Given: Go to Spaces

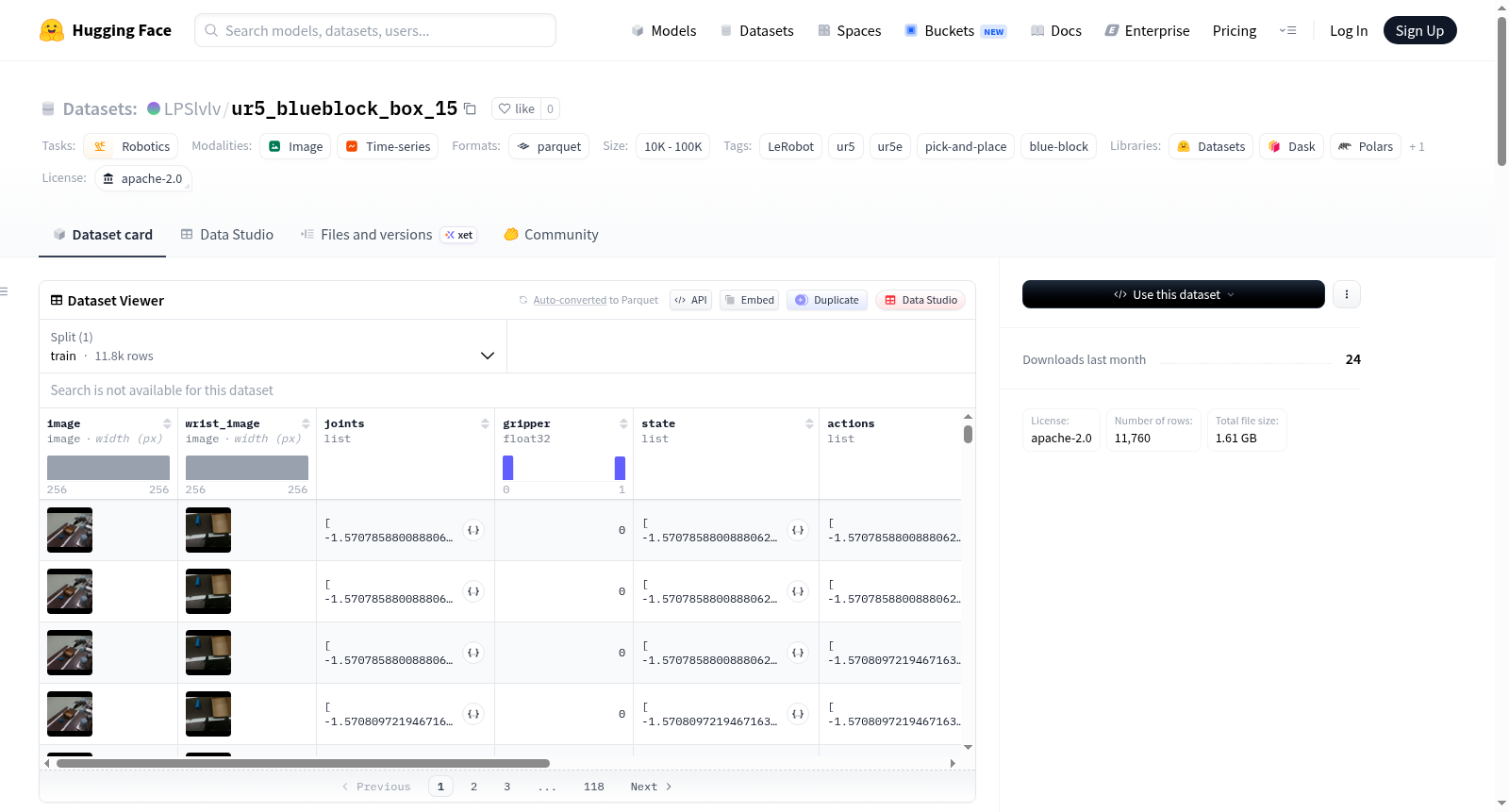Looking at the screenshot, I should point(849,30).
